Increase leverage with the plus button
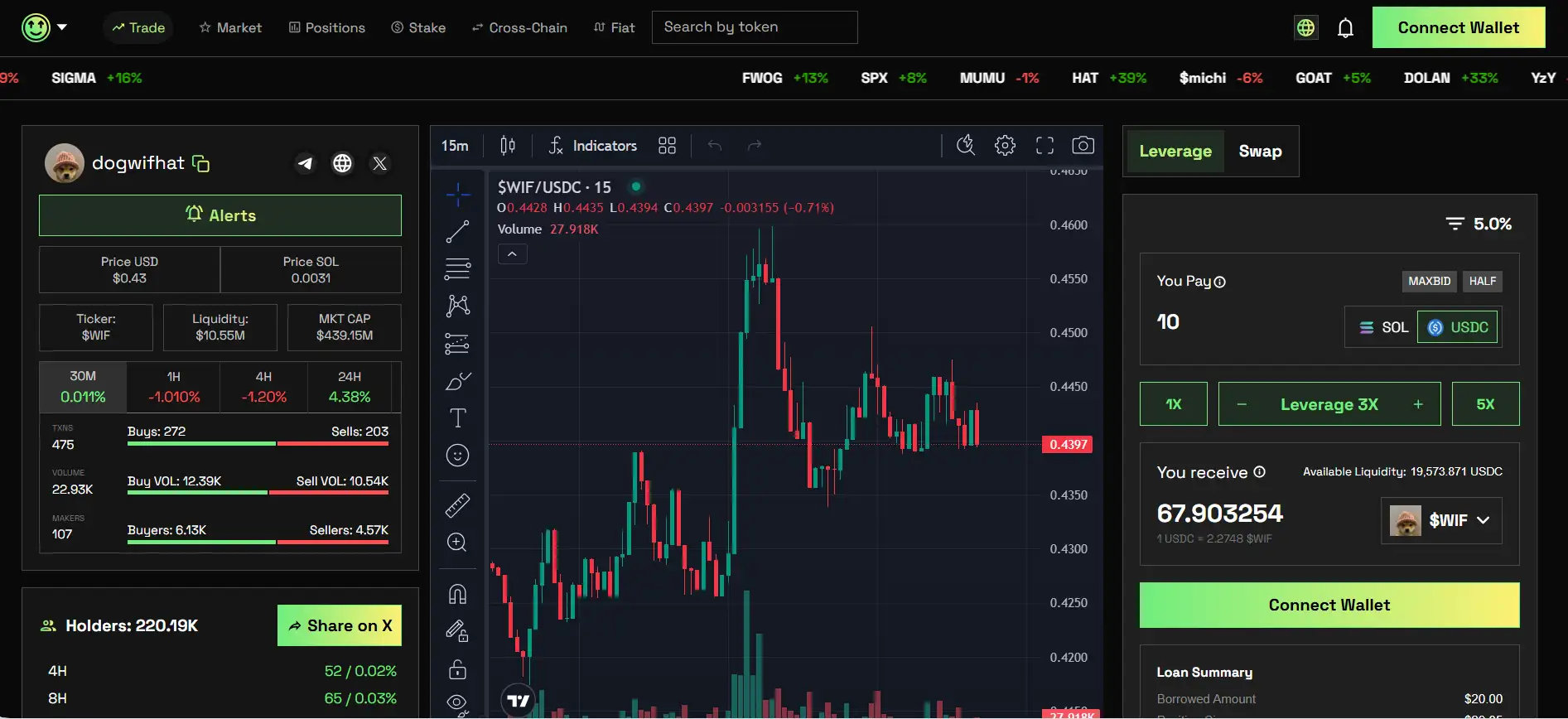This screenshot has width=1568, height=719. (1417, 404)
